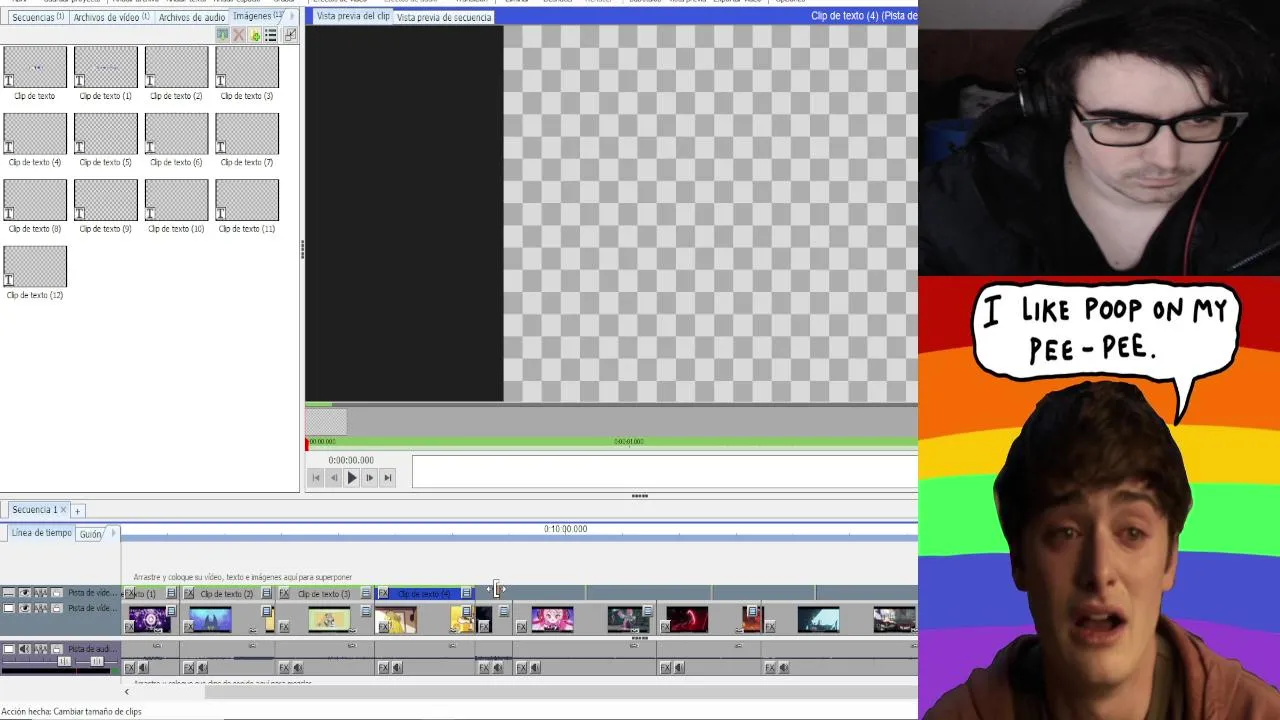Open the Secuencias tab
The image size is (1280, 720).
(x=37, y=17)
